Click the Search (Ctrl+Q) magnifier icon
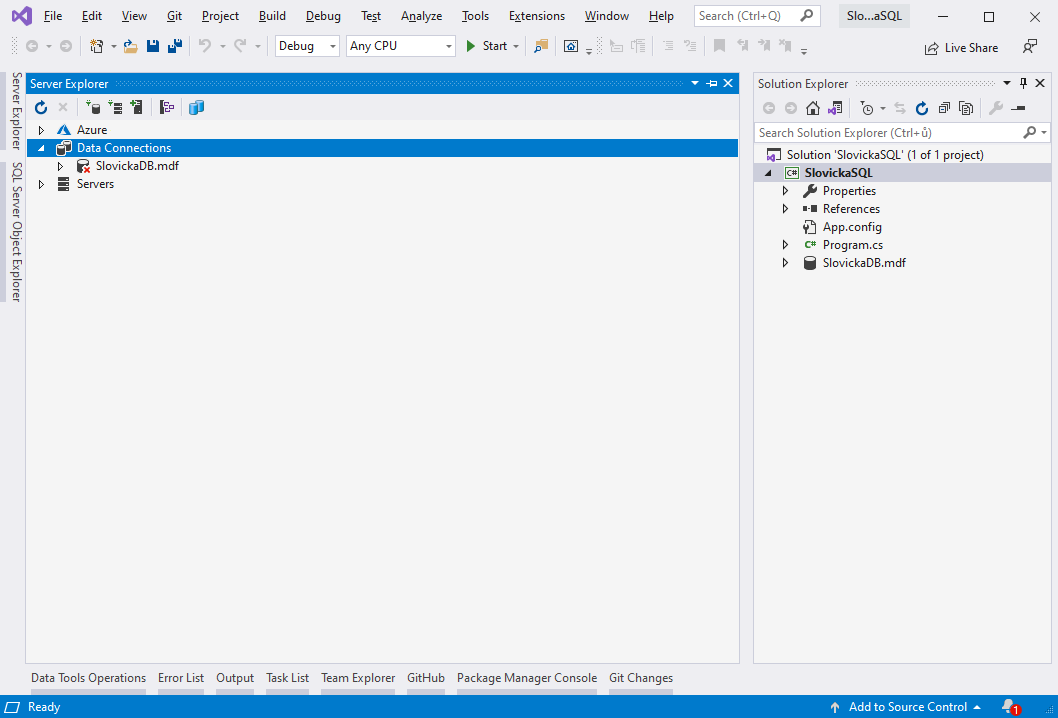Image resolution: width=1058 pixels, height=718 pixels. tap(806, 16)
